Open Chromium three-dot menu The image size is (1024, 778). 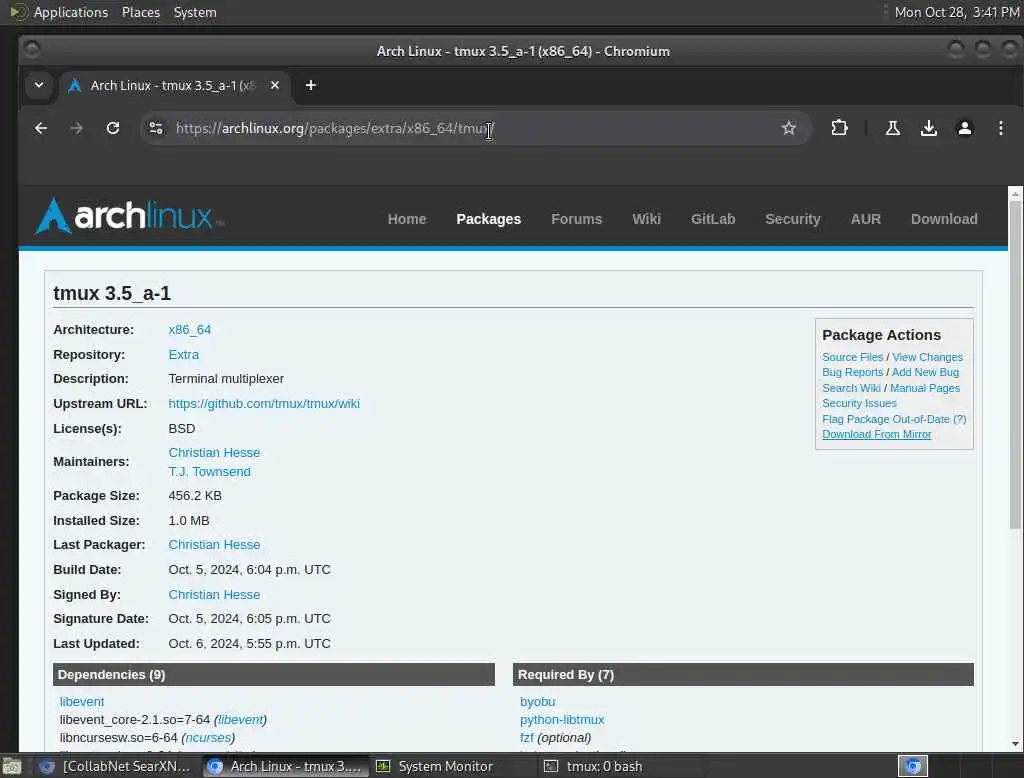pos(1000,128)
